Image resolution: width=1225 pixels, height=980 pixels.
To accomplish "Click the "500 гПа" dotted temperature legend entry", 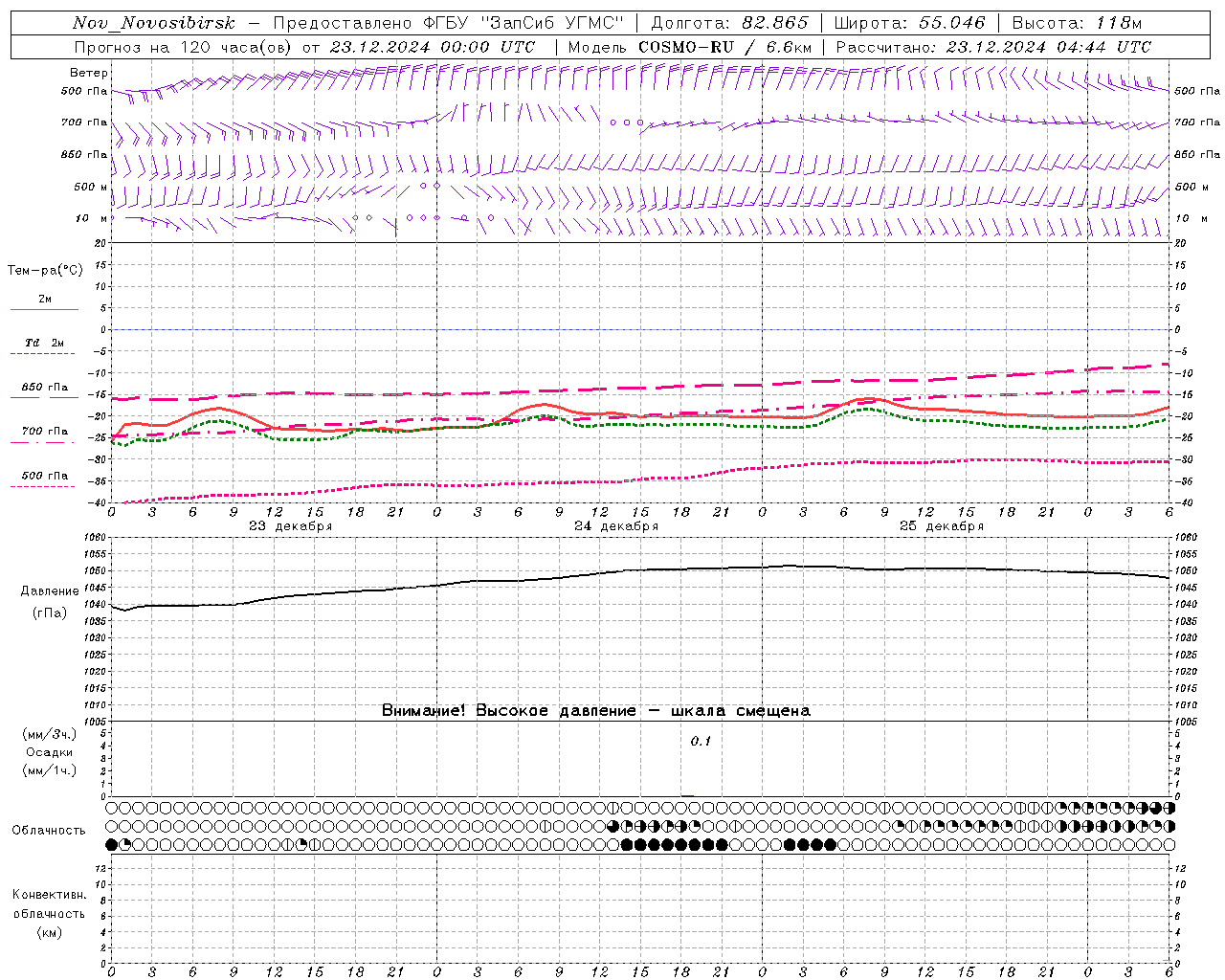I will (44, 476).
